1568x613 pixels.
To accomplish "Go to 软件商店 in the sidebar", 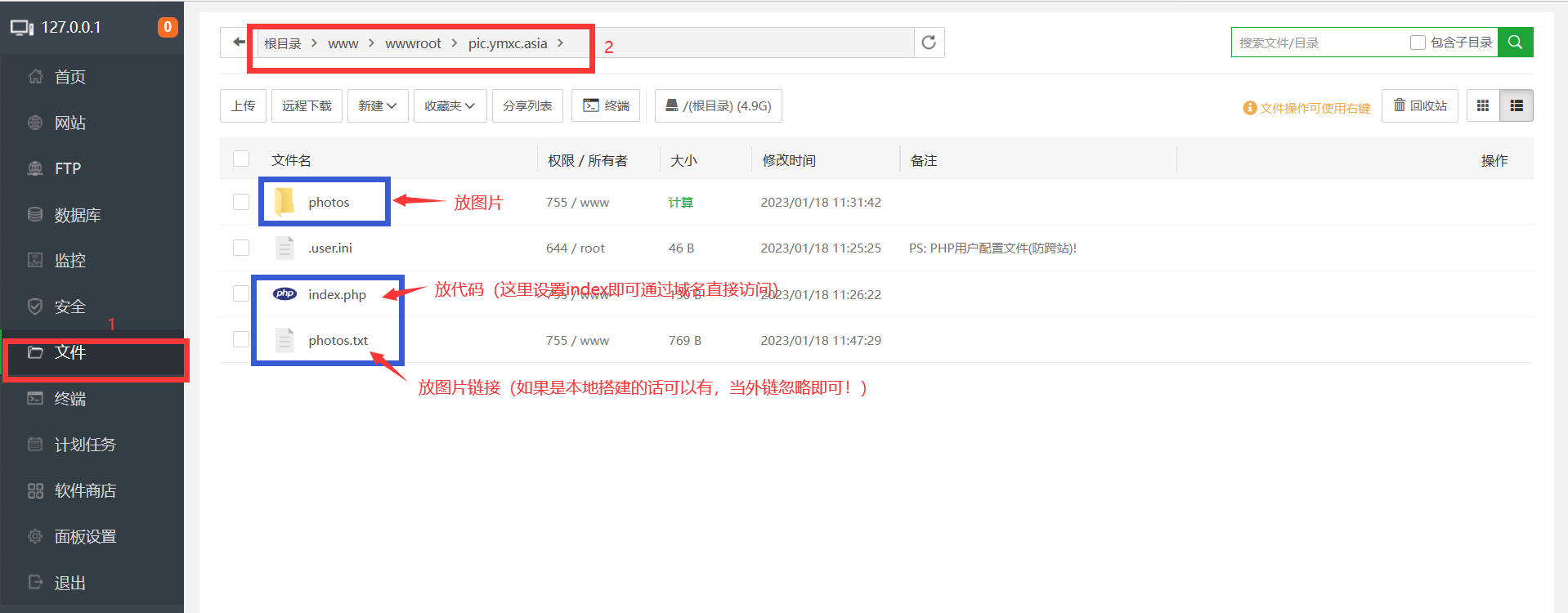I will point(85,490).
